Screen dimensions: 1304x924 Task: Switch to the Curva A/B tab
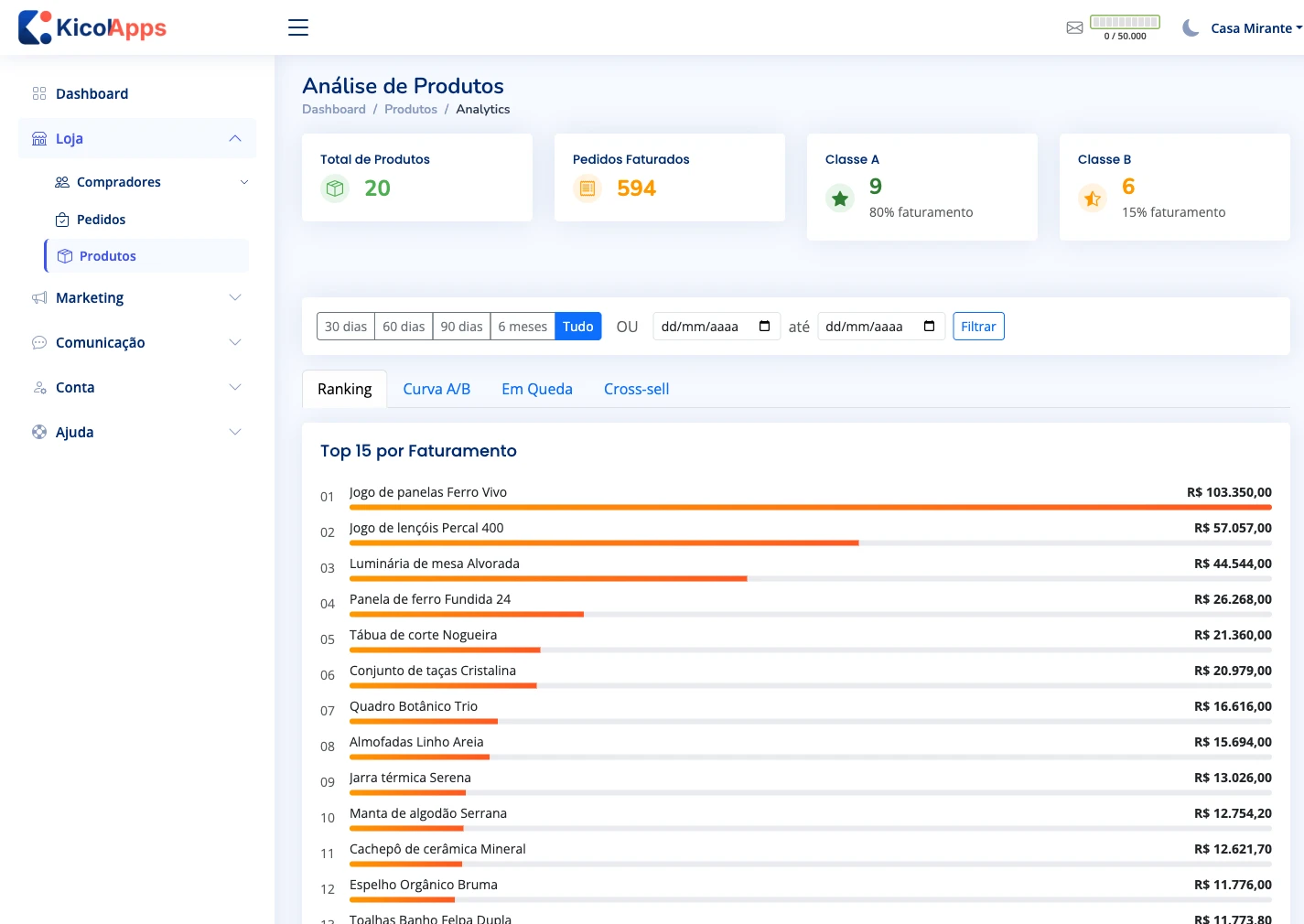pos(436,389)
